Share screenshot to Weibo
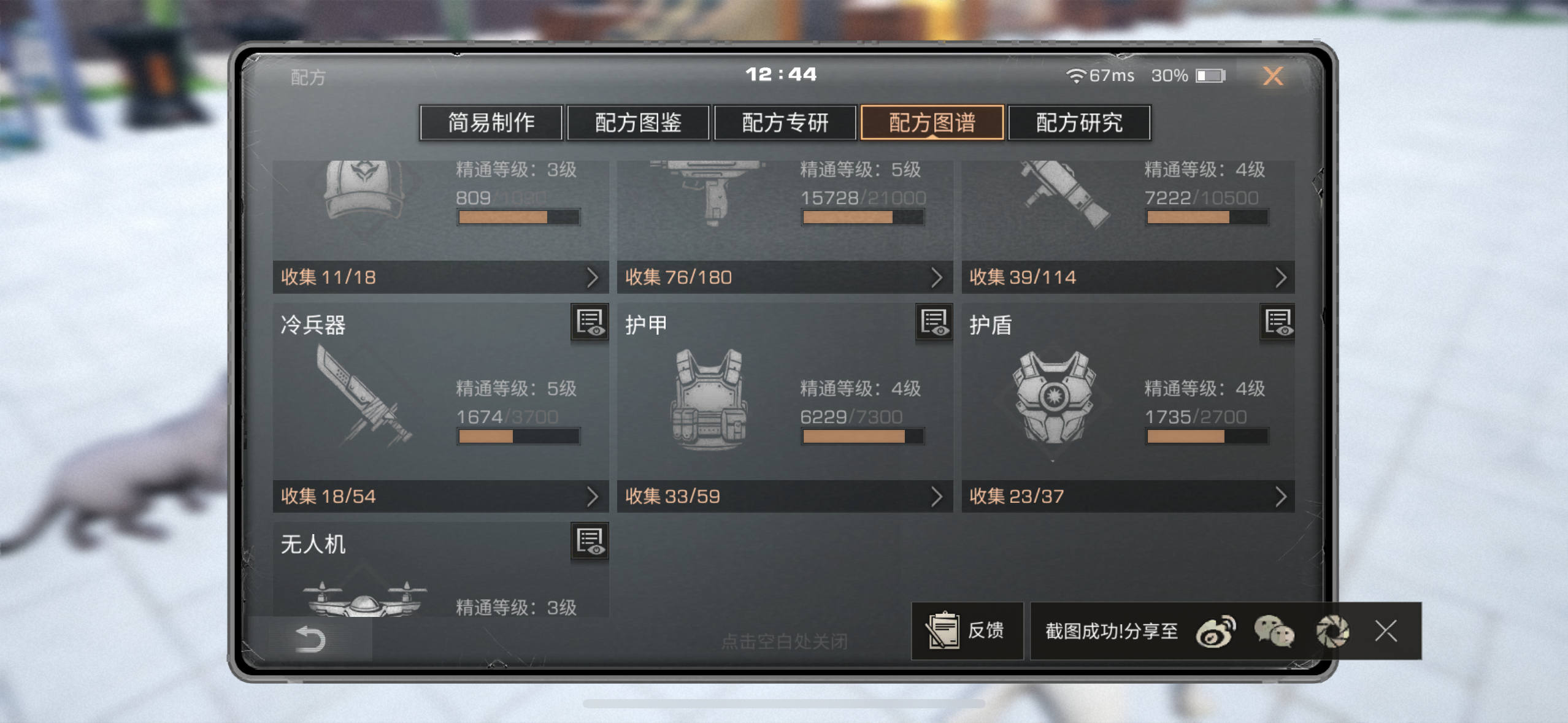This screenshot has height=723, width=1568. (x=1216, y=631)
